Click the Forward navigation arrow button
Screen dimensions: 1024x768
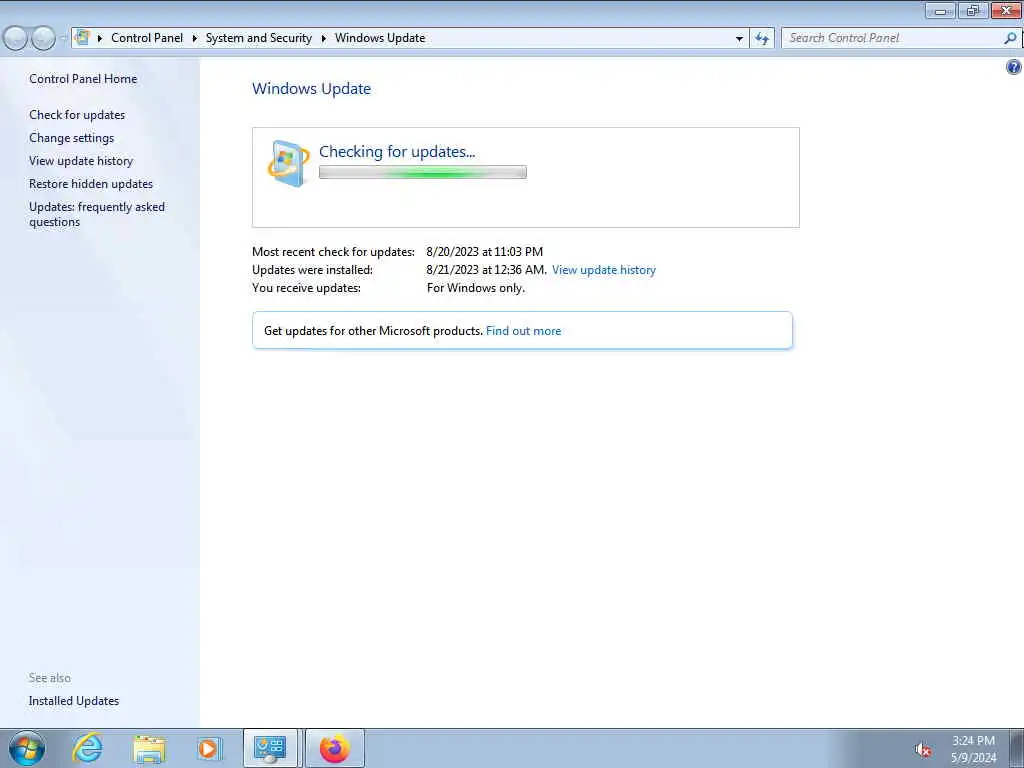coord(43,39)
